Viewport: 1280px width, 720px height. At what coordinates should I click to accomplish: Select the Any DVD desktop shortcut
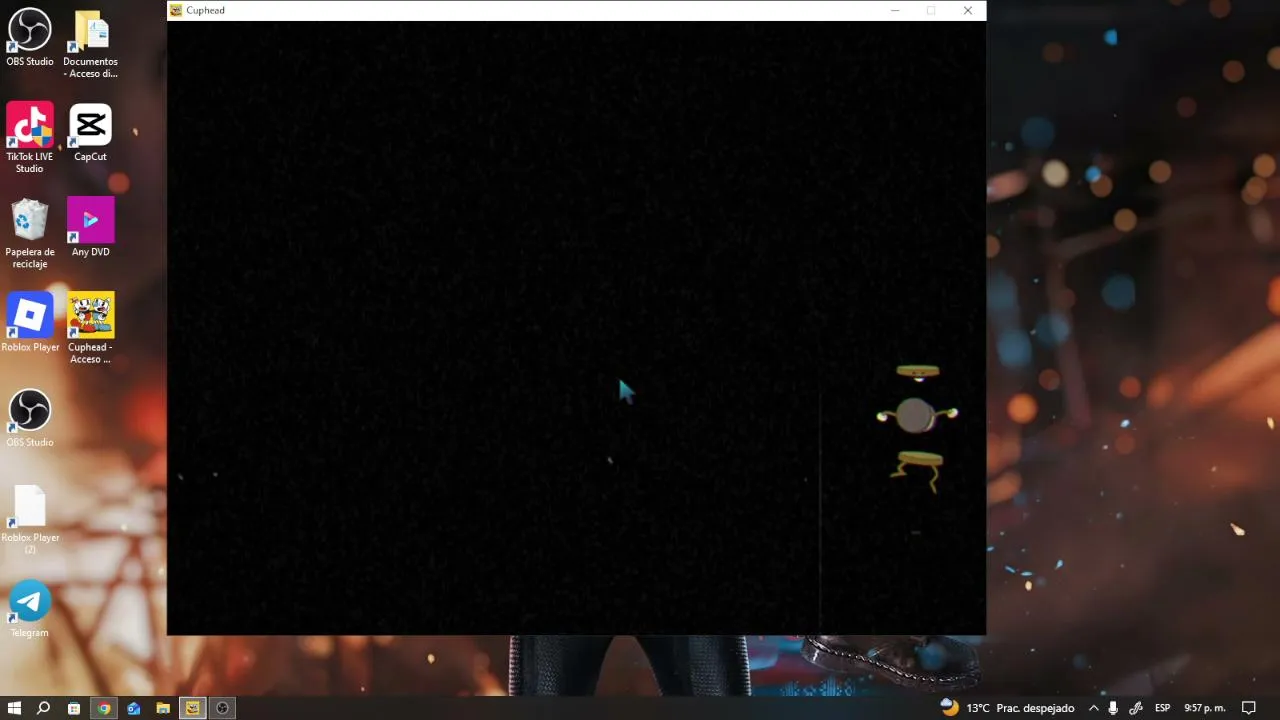click(90, 226)
